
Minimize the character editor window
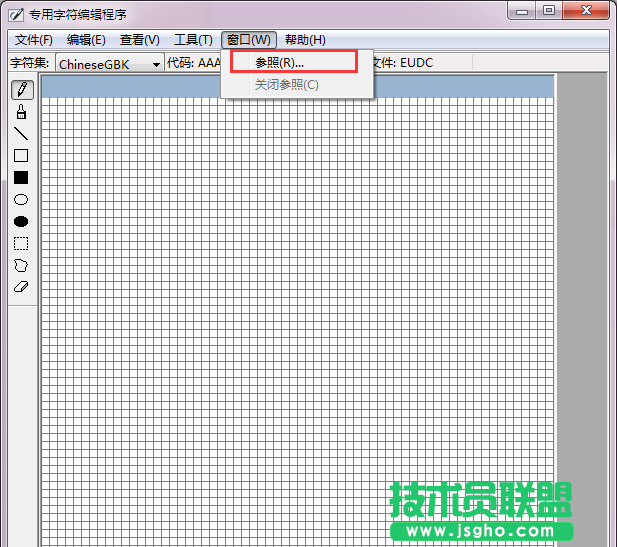(522, 11)
